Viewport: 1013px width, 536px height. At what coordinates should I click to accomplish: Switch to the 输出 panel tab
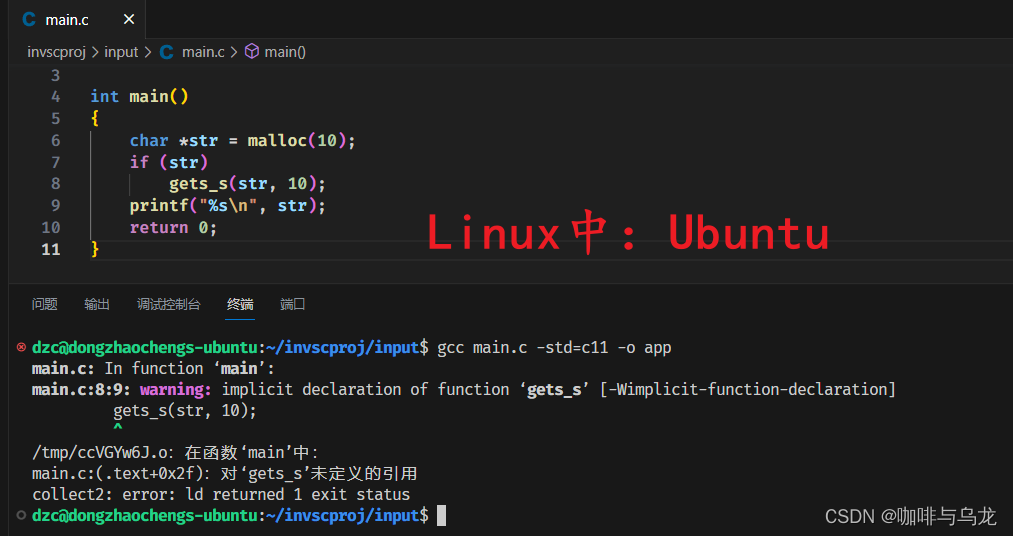tap(97, 304)
